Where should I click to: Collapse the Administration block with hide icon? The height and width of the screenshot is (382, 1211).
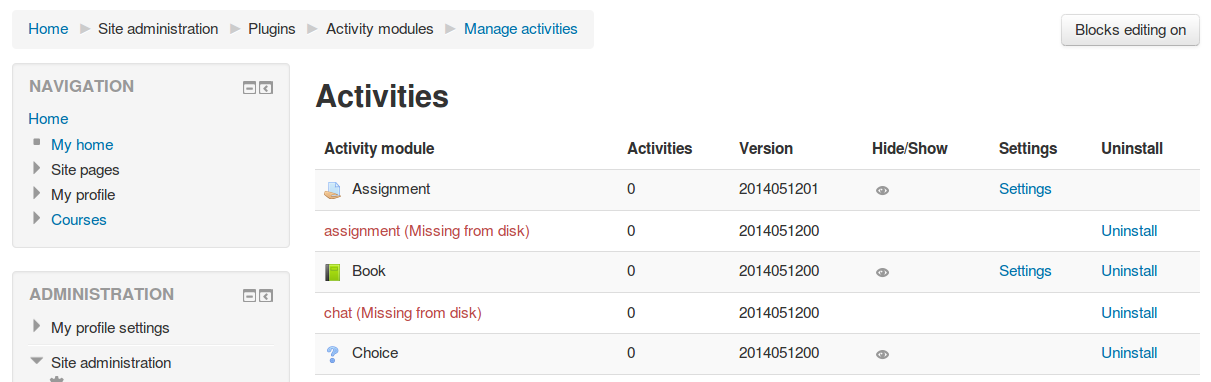(x=250, y=296)
